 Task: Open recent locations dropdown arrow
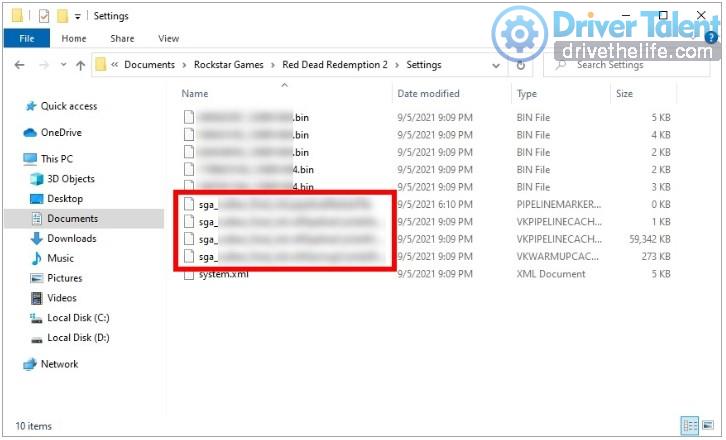[x=63, y=65]
